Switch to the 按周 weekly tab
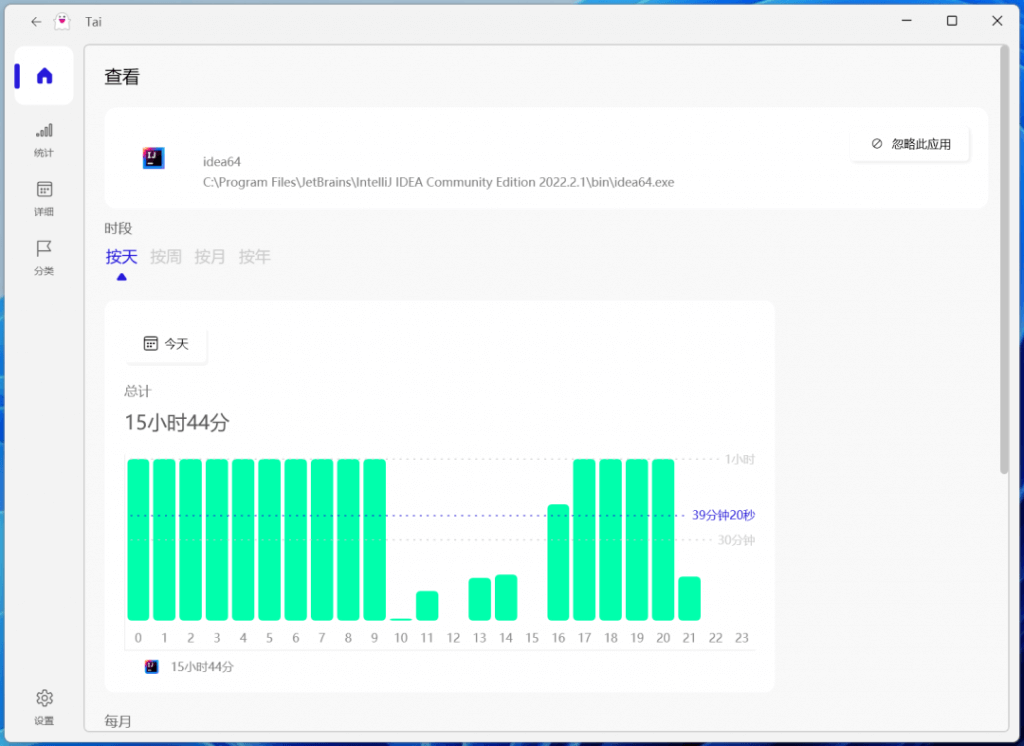 pyautogui.click(x=166, y=257)
